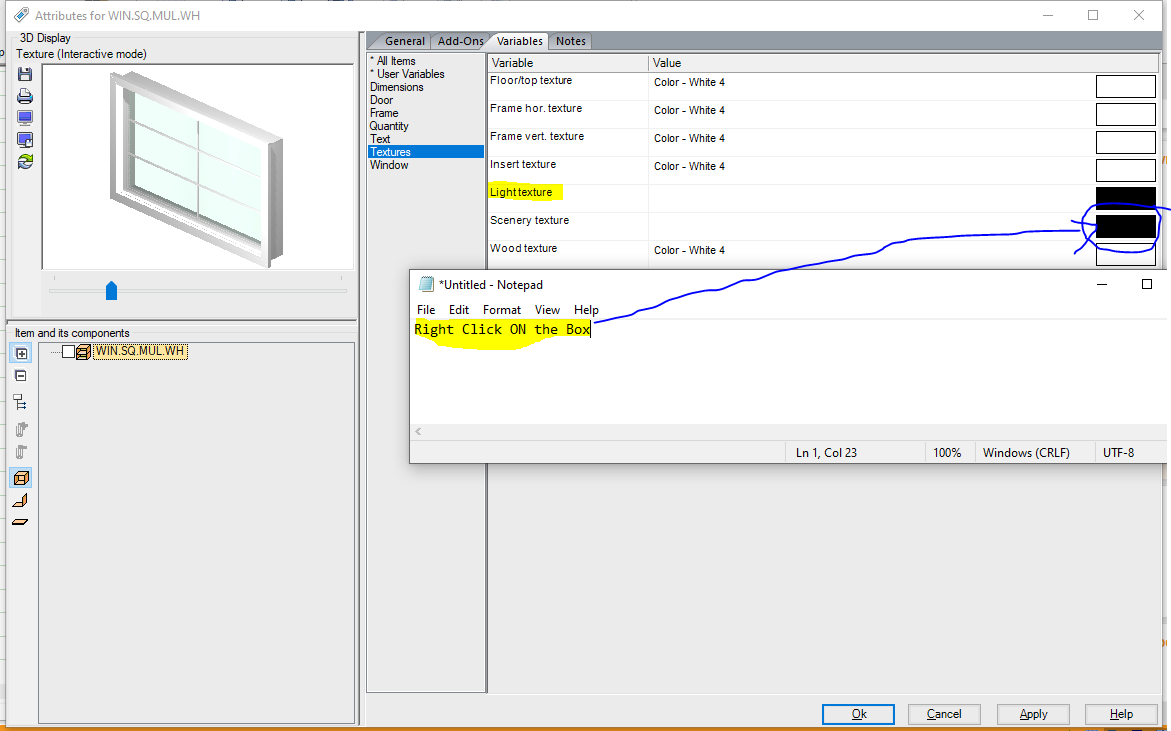The height and width of the screenshot is (731, 1171).
Task: Open Notepad's Format menu
Action: (501, 309)
